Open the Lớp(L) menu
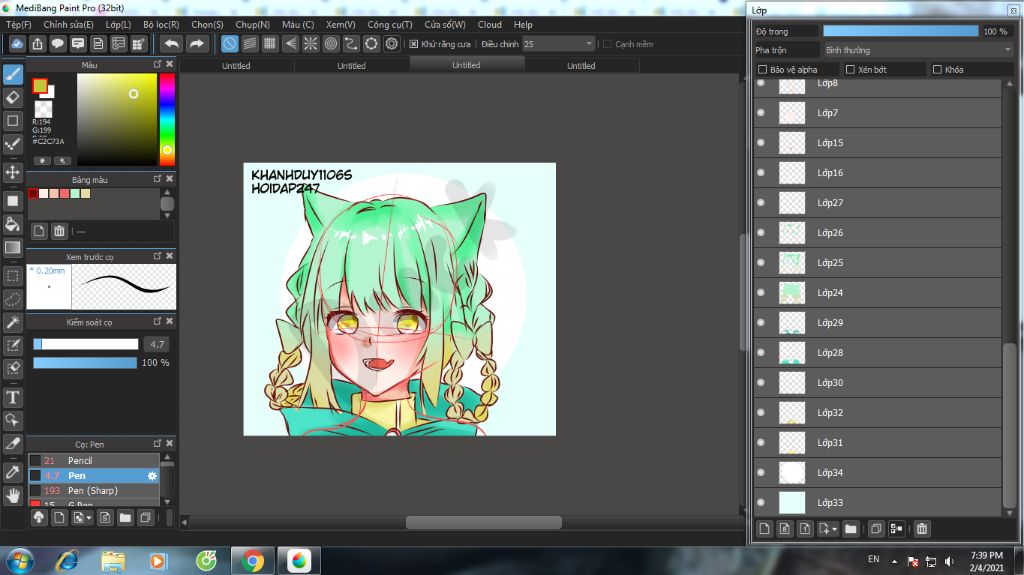1024x575 pixels. (118, 24)
